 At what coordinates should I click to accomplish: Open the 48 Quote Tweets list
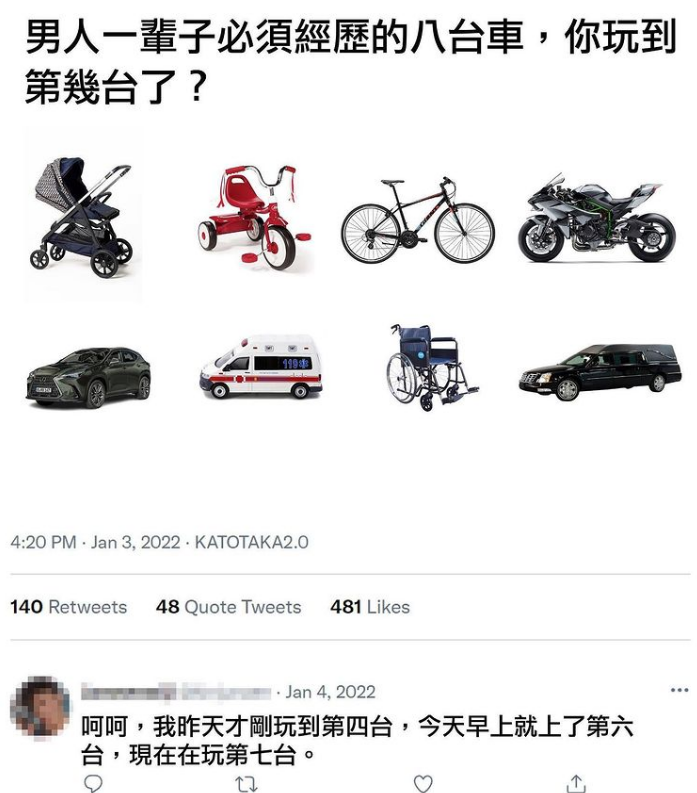[229, 607]
